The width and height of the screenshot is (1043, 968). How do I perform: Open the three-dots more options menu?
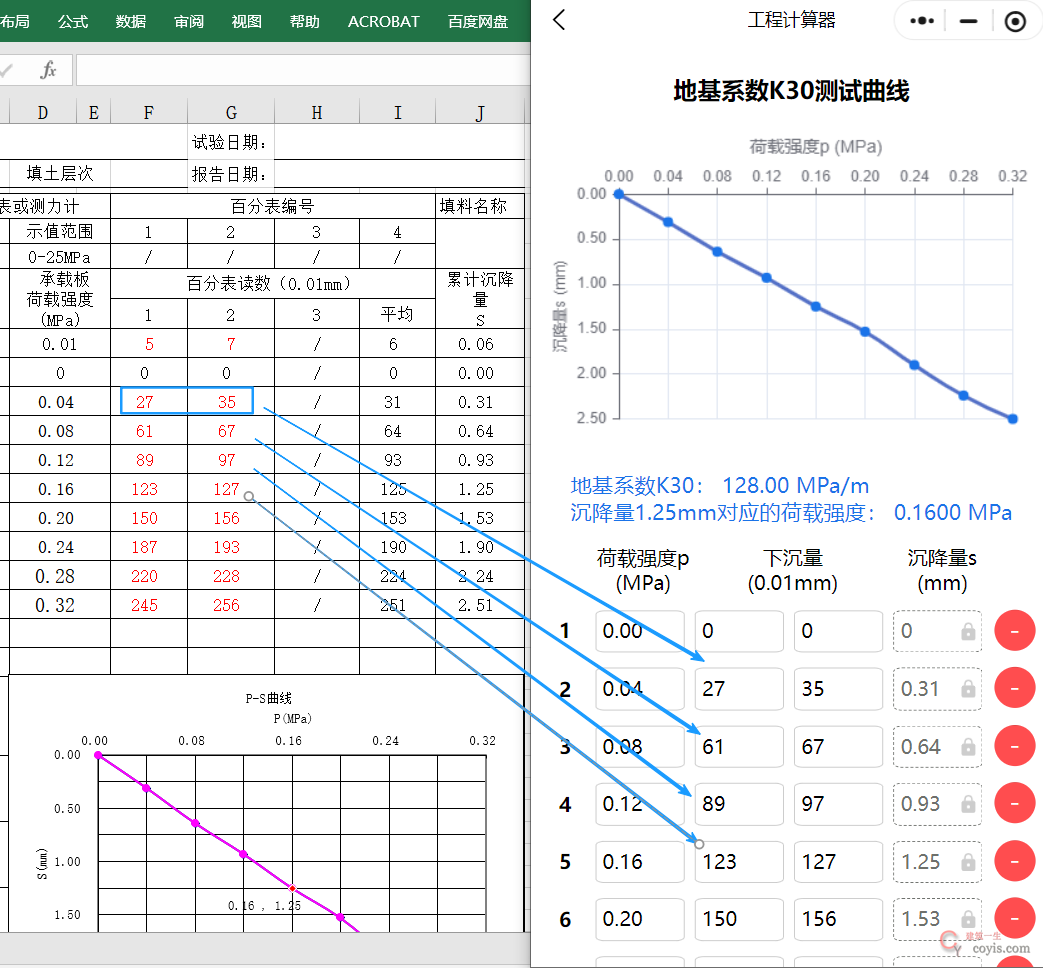click(x=921, y=21)
